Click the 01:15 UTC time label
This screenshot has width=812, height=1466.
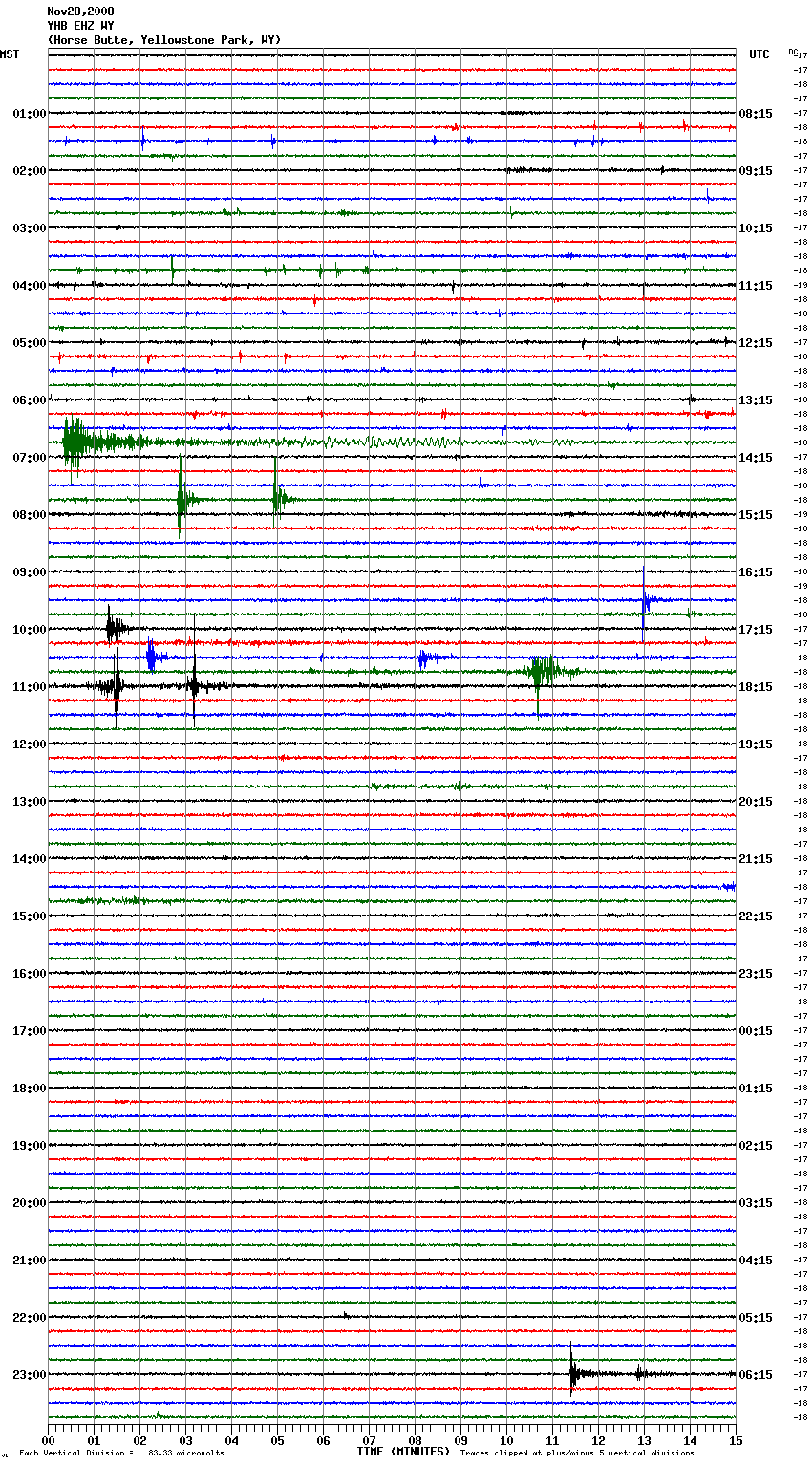pyautogui.click(x=756, y=1089)
